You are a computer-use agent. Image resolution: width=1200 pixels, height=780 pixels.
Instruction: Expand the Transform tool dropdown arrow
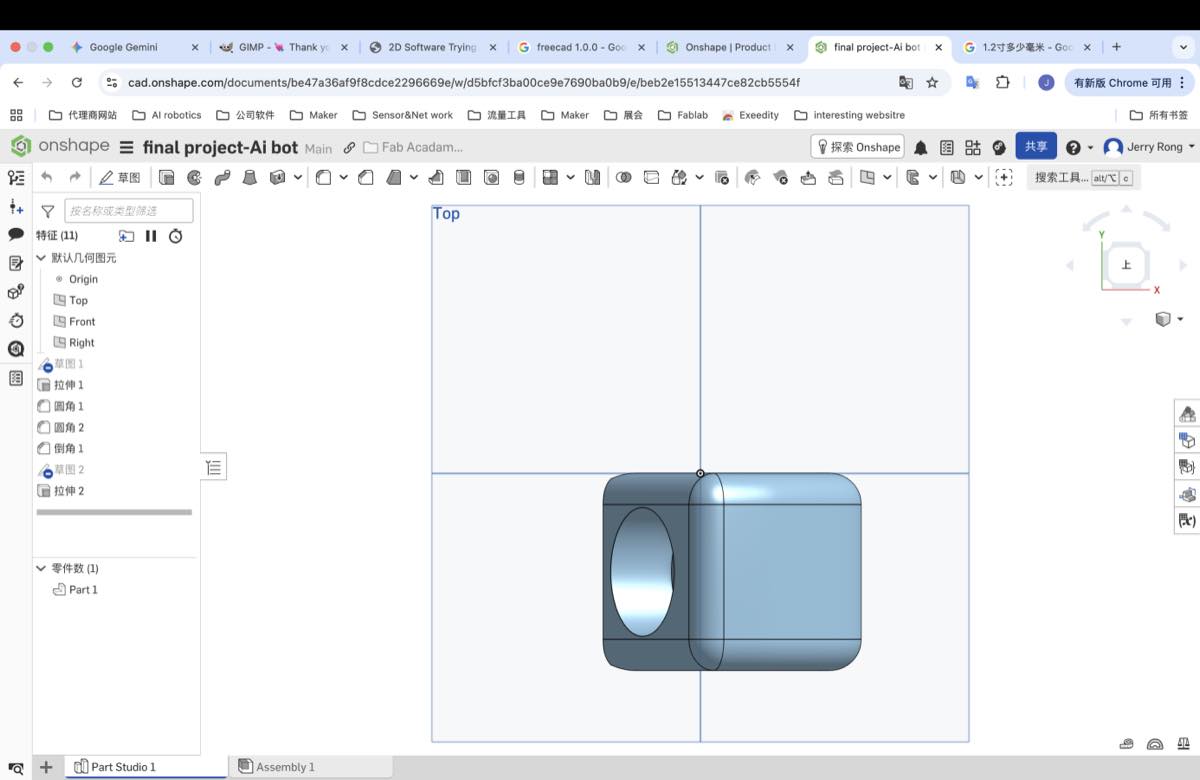click(x=700, y=178)
